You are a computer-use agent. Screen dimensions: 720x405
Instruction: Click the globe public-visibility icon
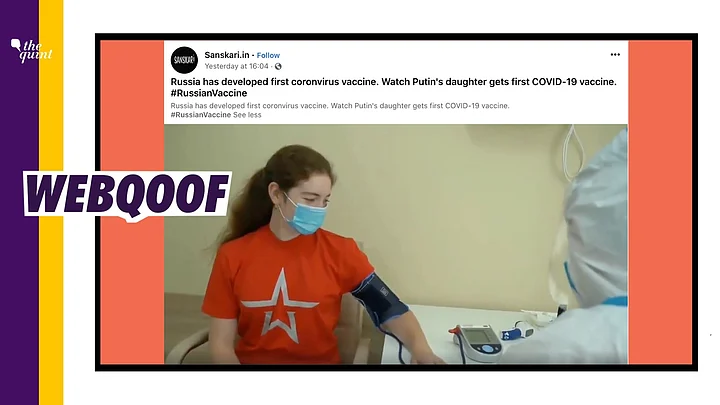[x=278, y=67]
